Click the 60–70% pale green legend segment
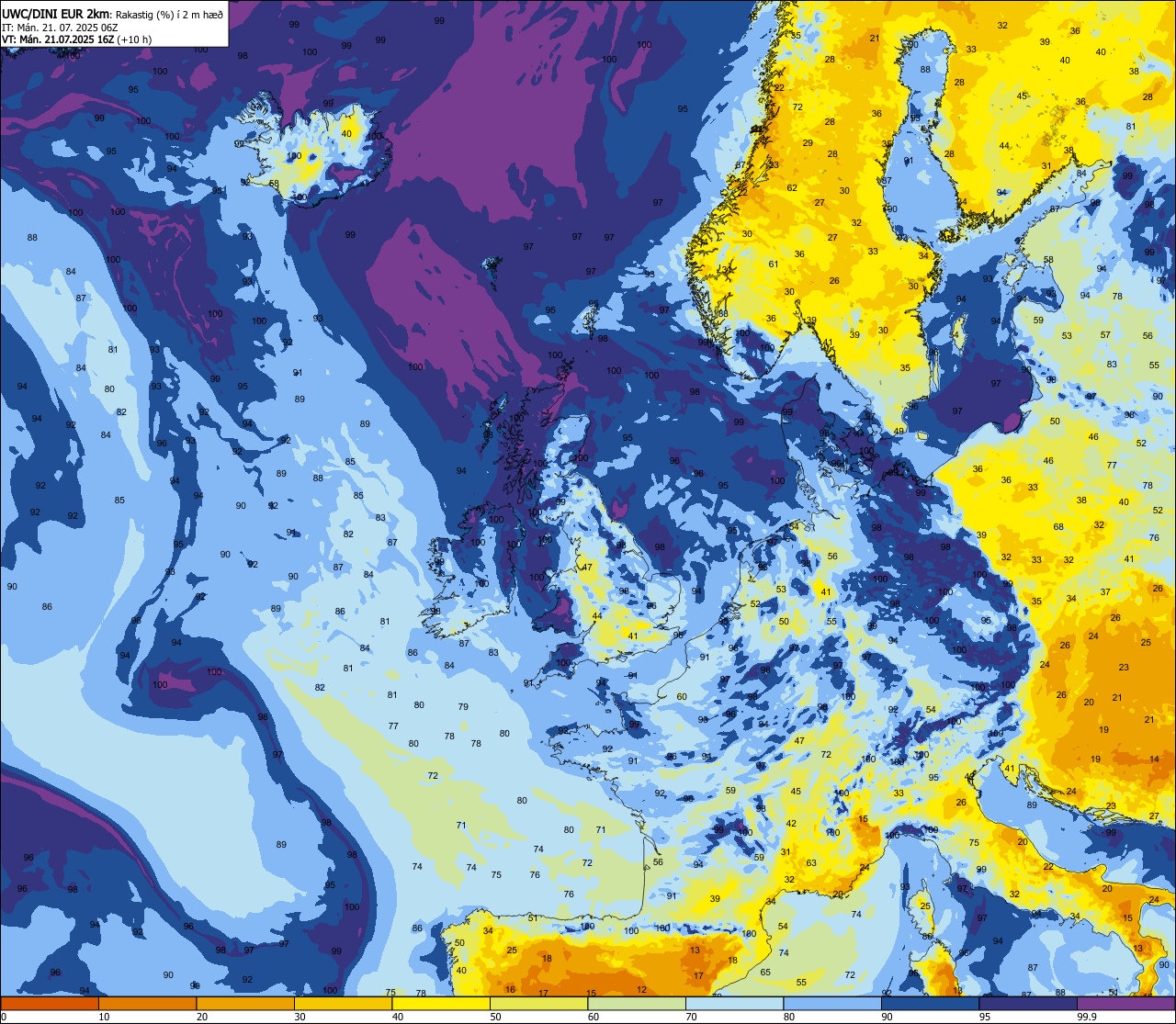Image resolution: width=1176 pixels, height=1024 pixels. click(x=637, y=1004)
